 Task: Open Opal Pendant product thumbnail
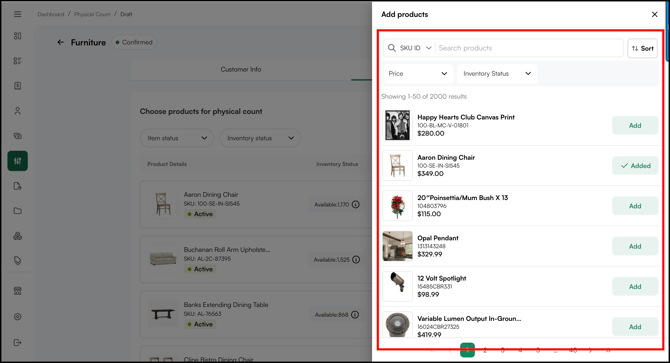pyautogui.click(x=397, y=246)
